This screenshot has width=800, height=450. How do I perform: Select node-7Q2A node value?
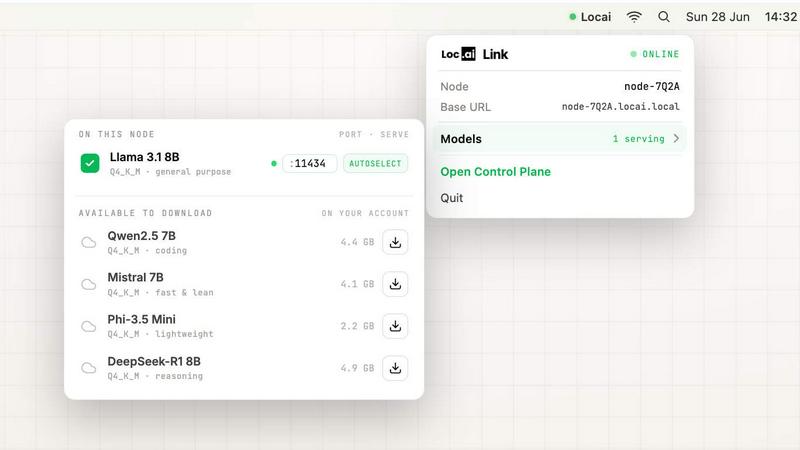652,87
